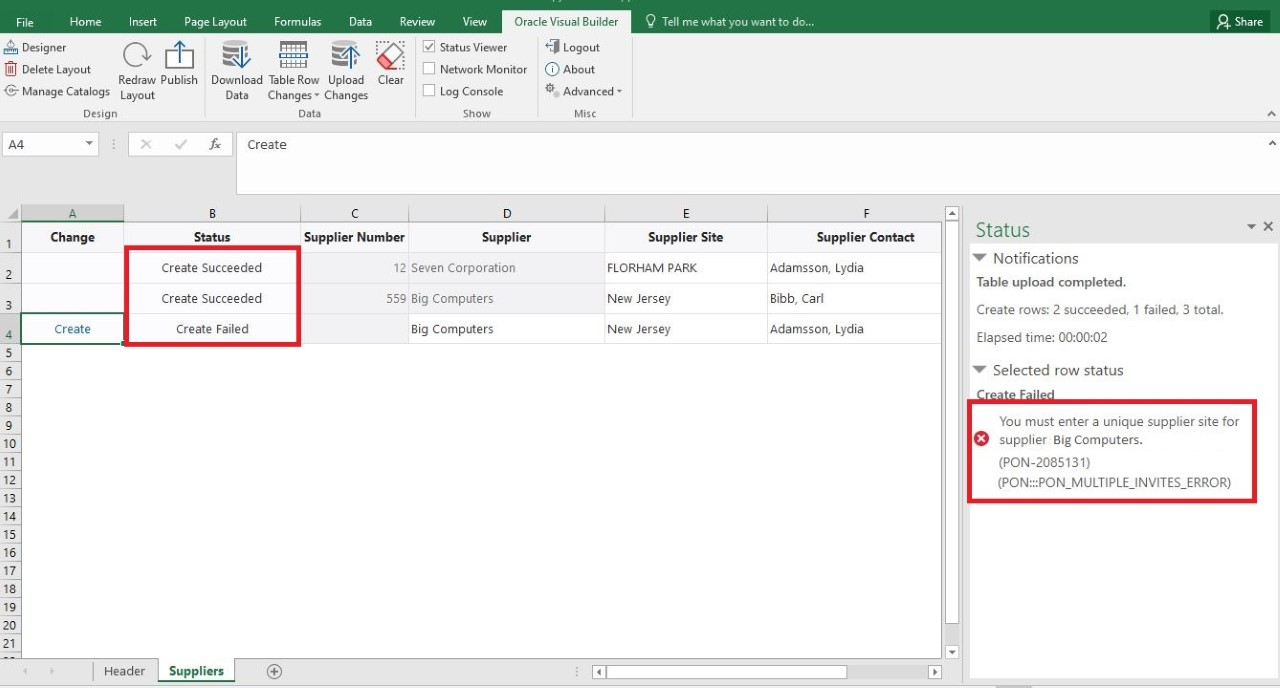This screenshot has height=688, width=1280.
Task: Open the Designer tool
Action: 36,47
